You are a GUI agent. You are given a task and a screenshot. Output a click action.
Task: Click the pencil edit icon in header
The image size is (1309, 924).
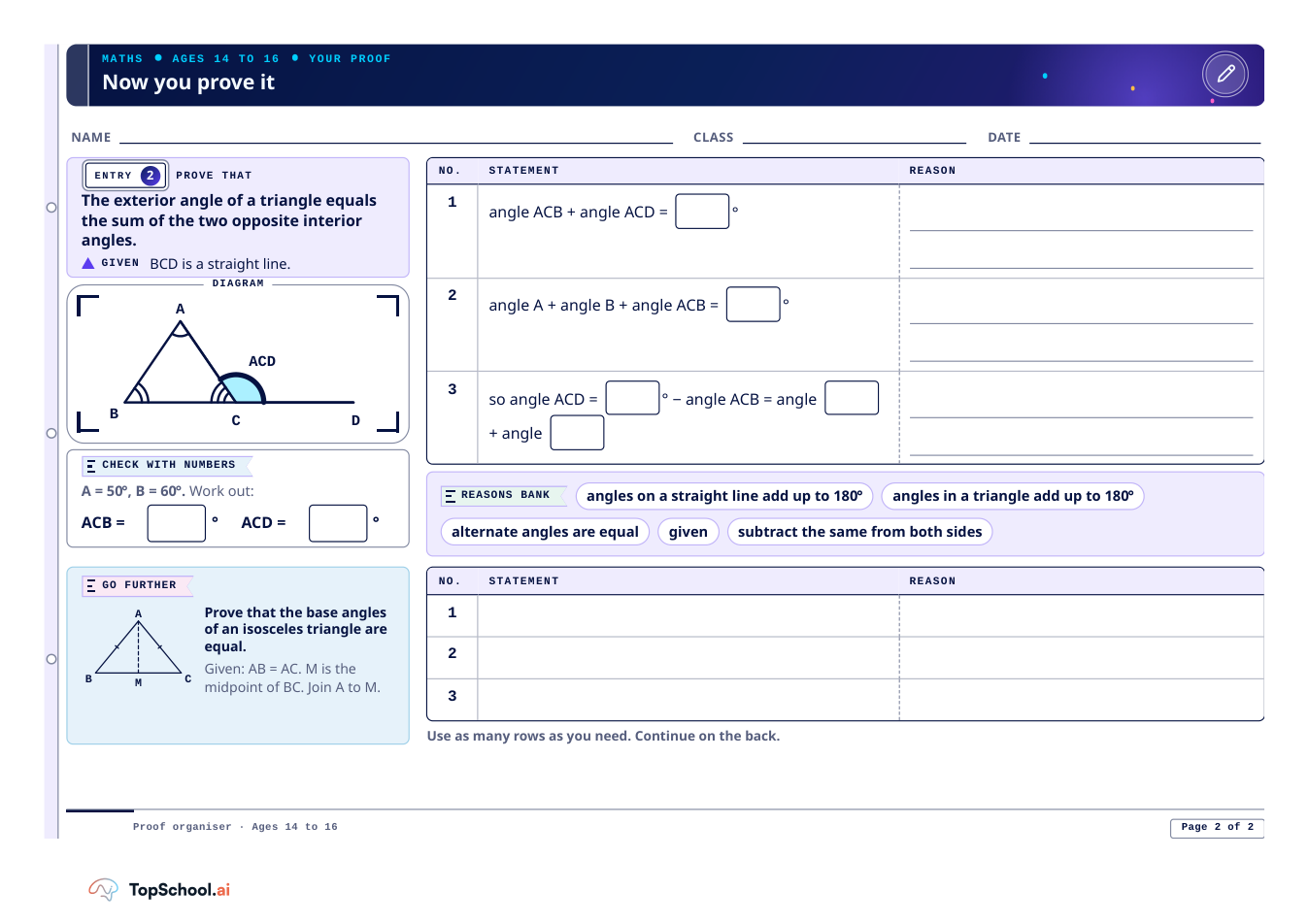click(1225, 74)
